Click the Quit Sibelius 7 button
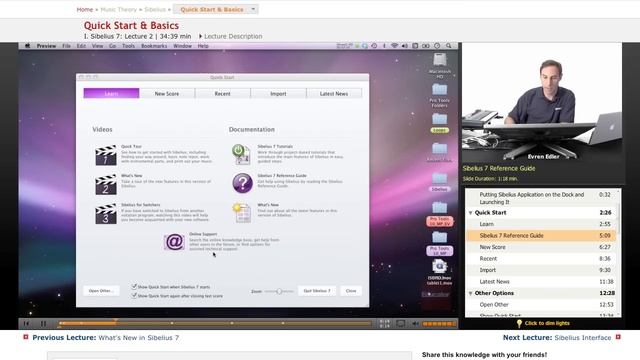The width and height of the screenshot is (640, 360). tap(317, 291)
